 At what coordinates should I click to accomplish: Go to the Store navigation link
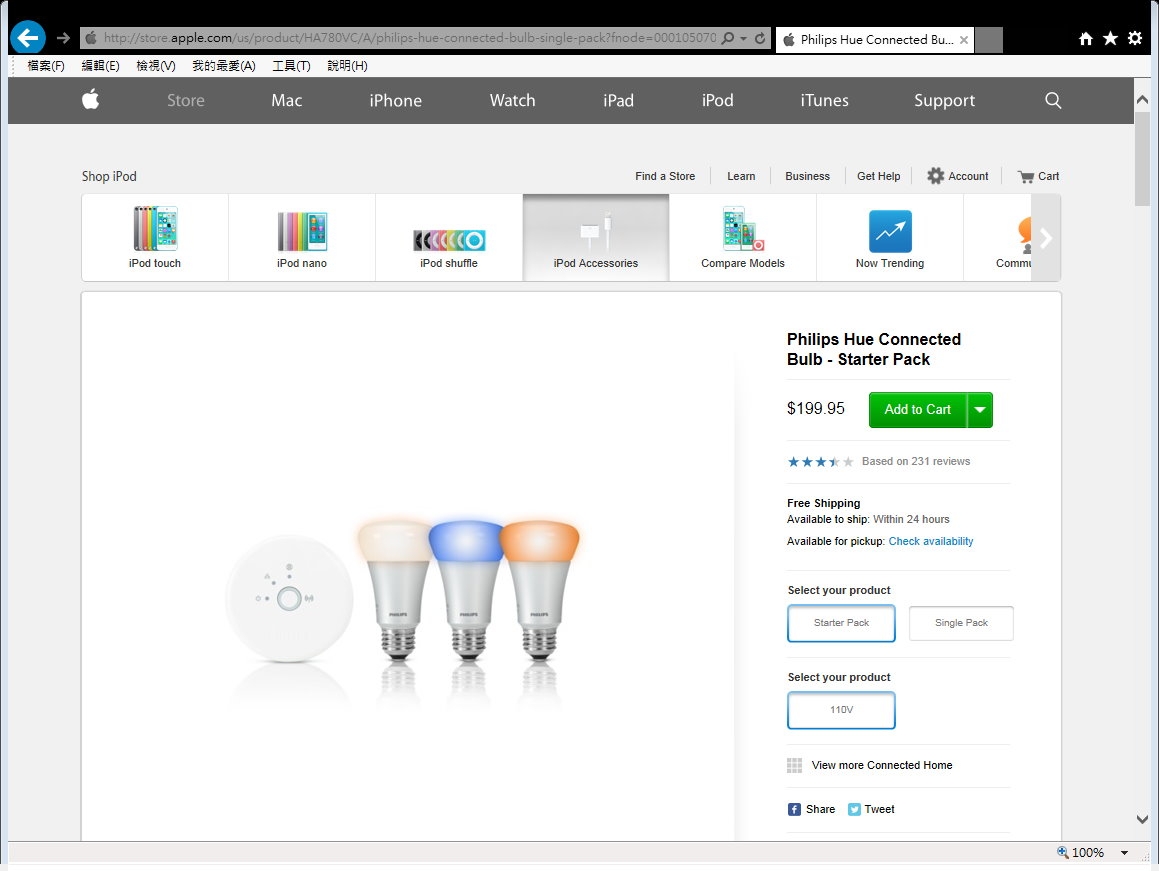point(186,101)
